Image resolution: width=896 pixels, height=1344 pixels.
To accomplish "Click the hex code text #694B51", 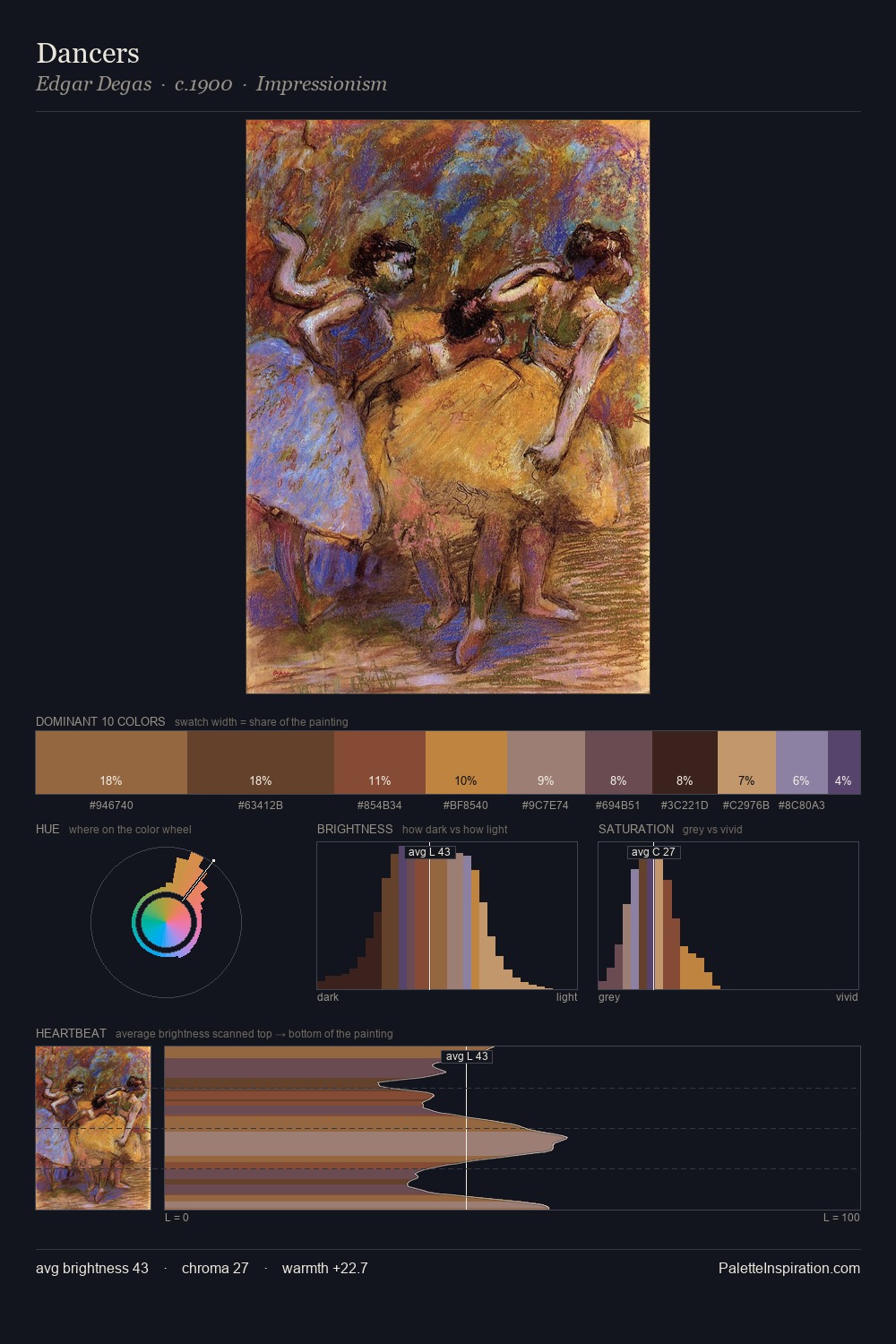I will (x=618, y=806).
